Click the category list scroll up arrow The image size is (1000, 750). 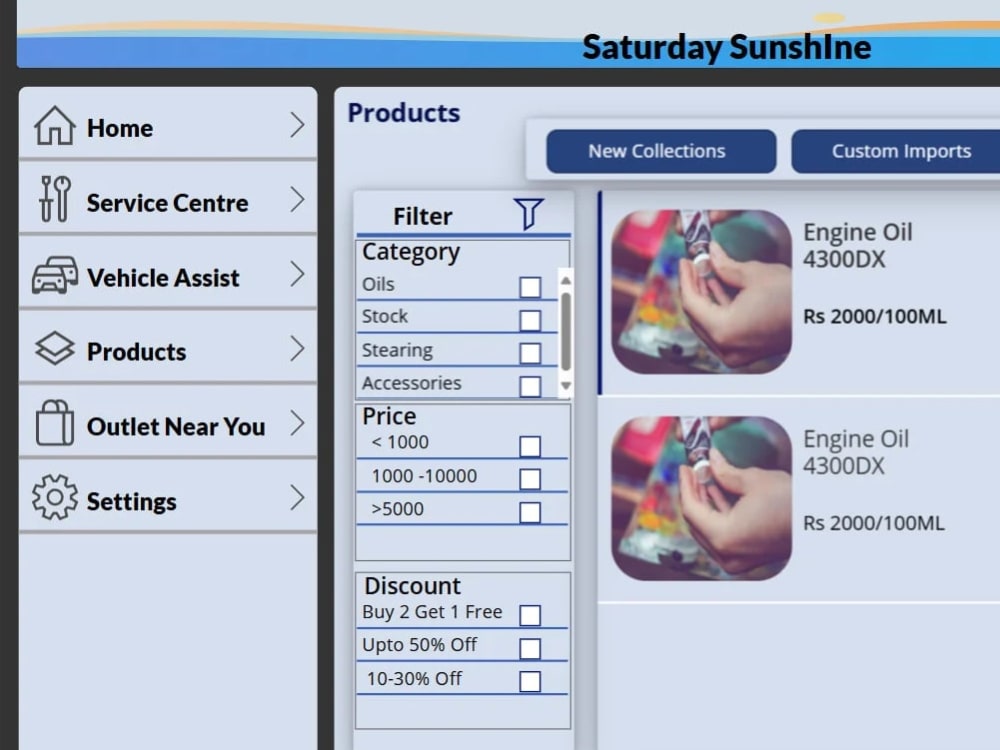pyautogui.click(x=565, y=281)
